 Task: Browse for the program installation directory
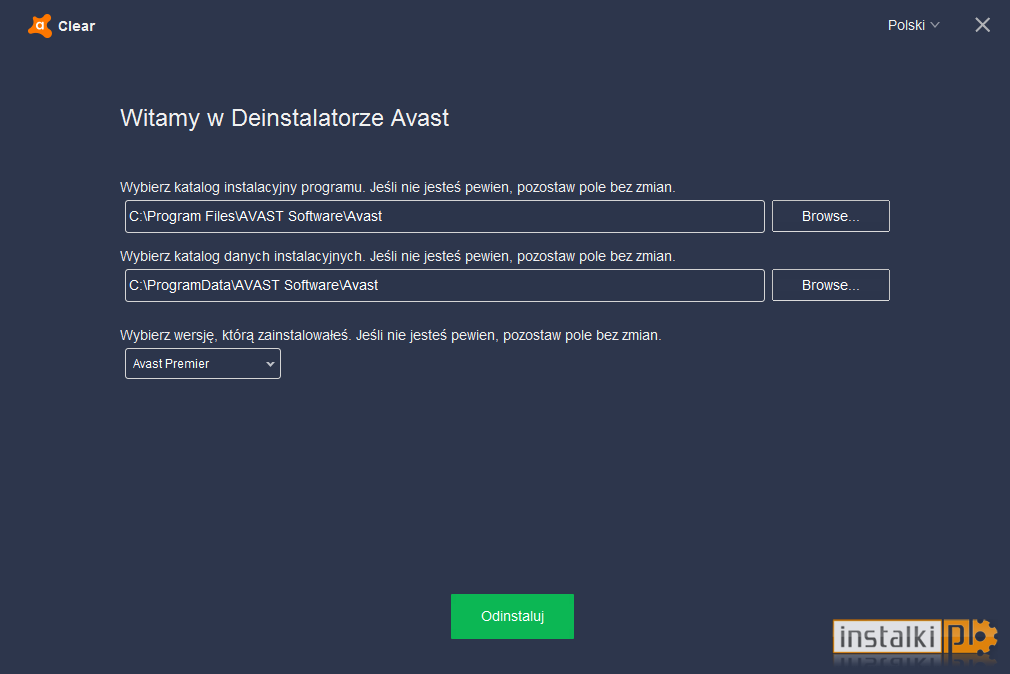[830, 217]
